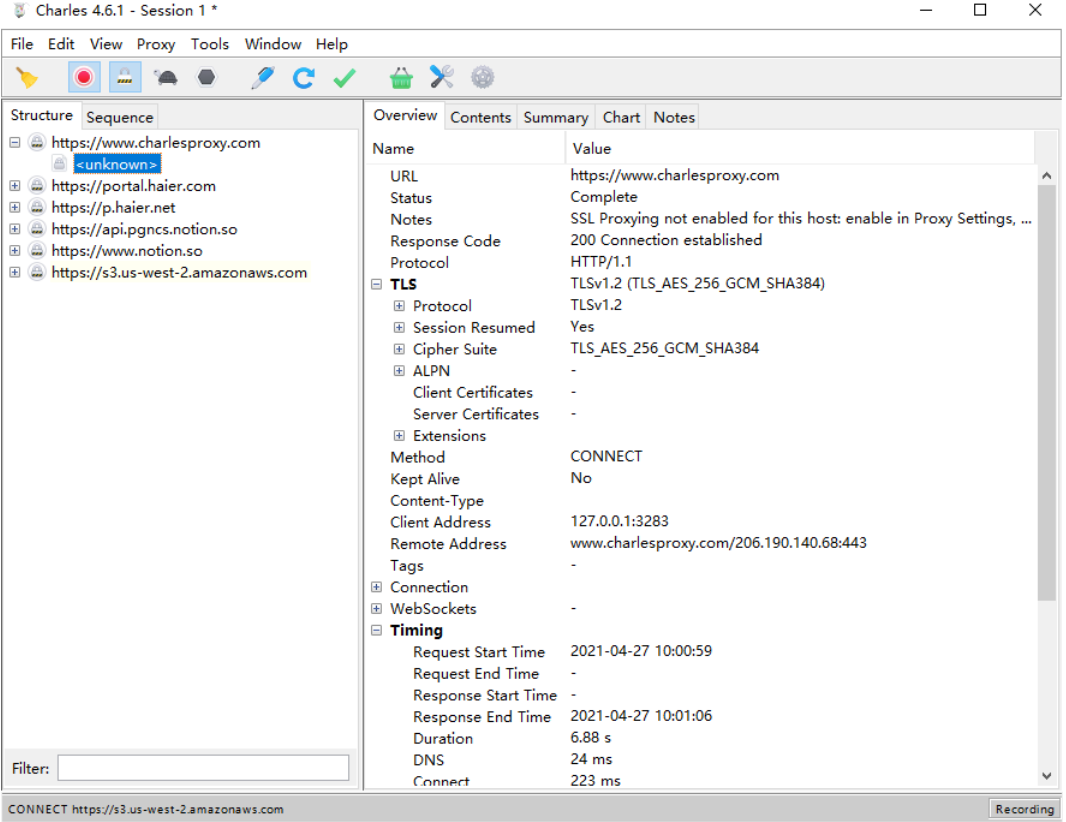Toggle breakpoints hexagon icon

(x=207, y=78)
